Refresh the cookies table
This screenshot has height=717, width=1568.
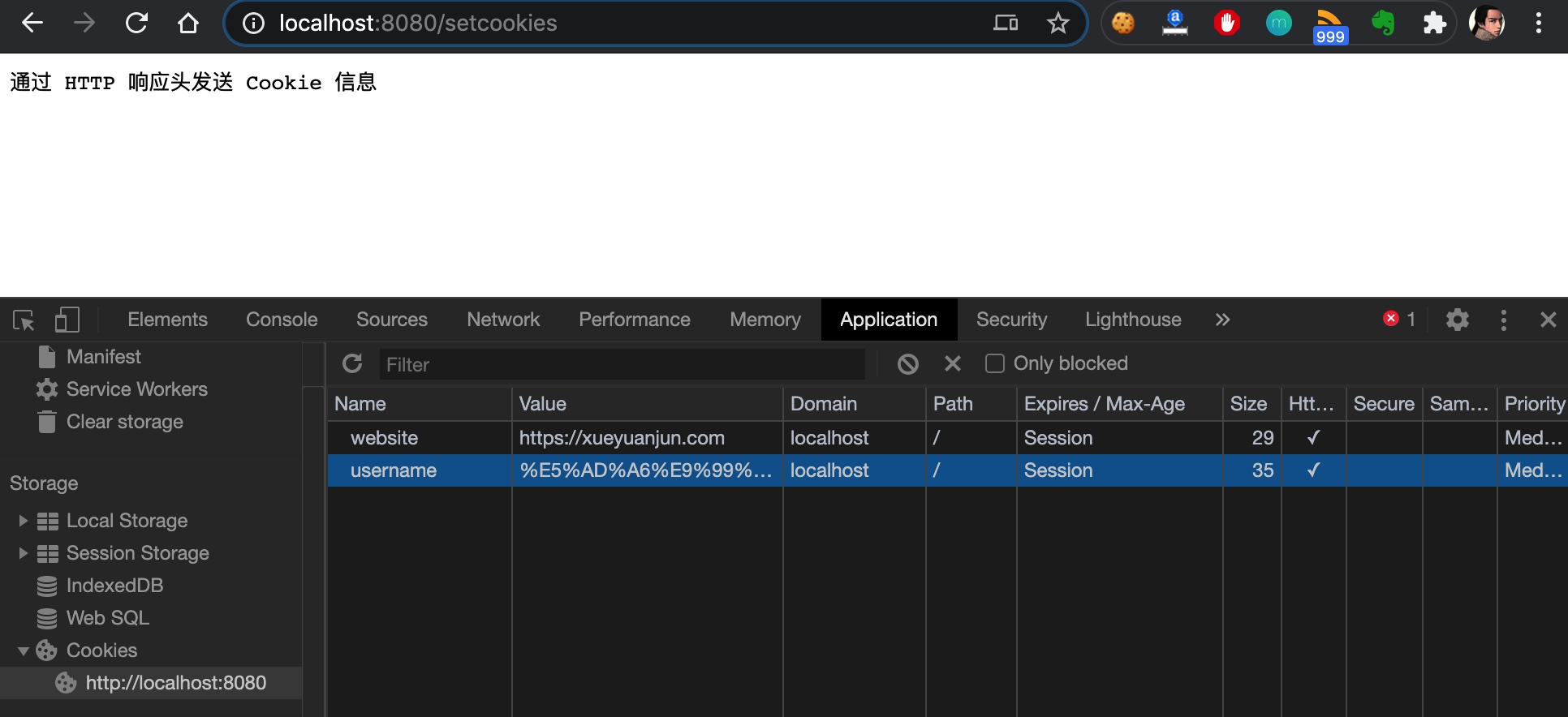click(352, 363)
